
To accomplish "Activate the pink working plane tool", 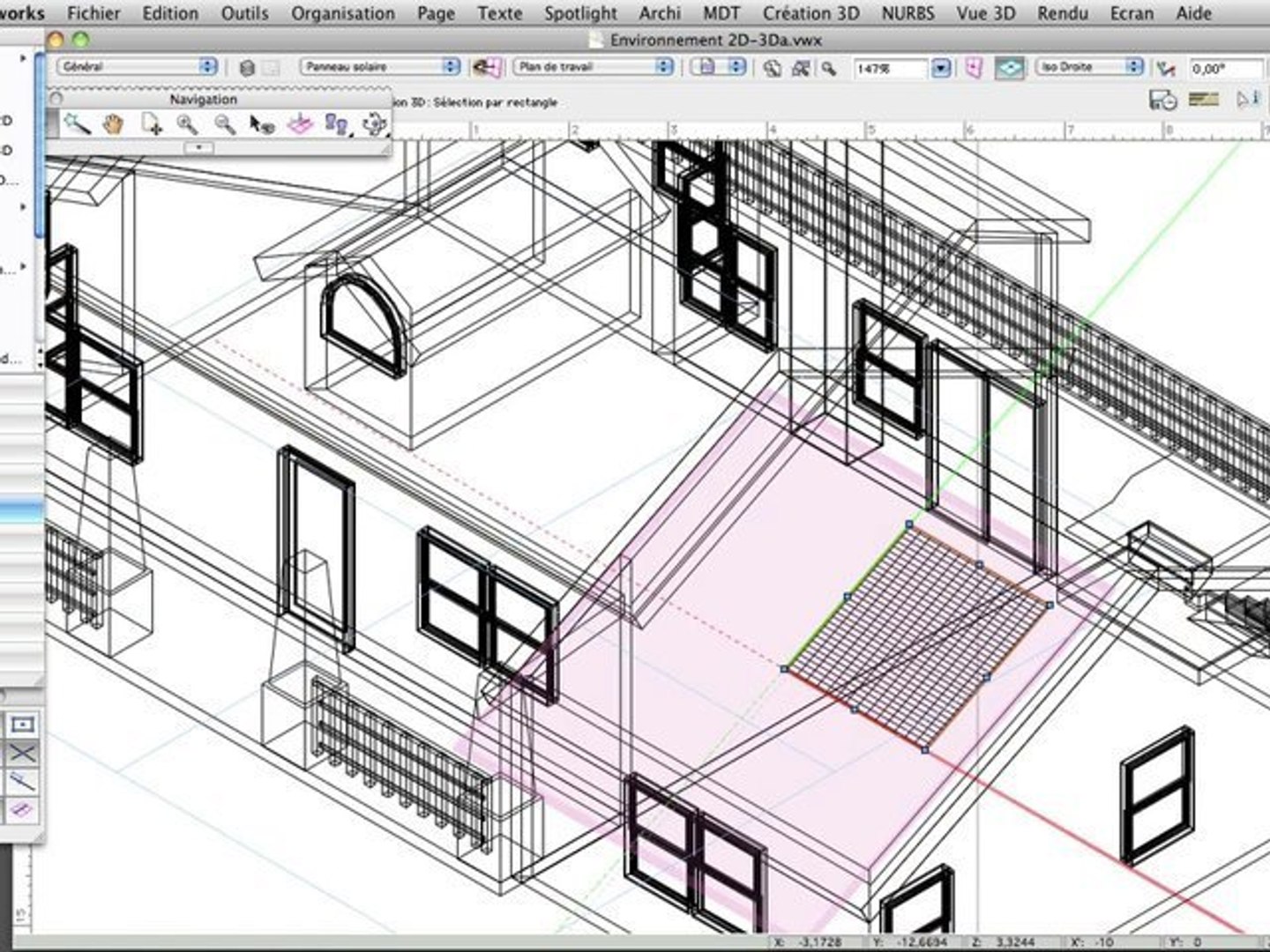I will point(300,125).
